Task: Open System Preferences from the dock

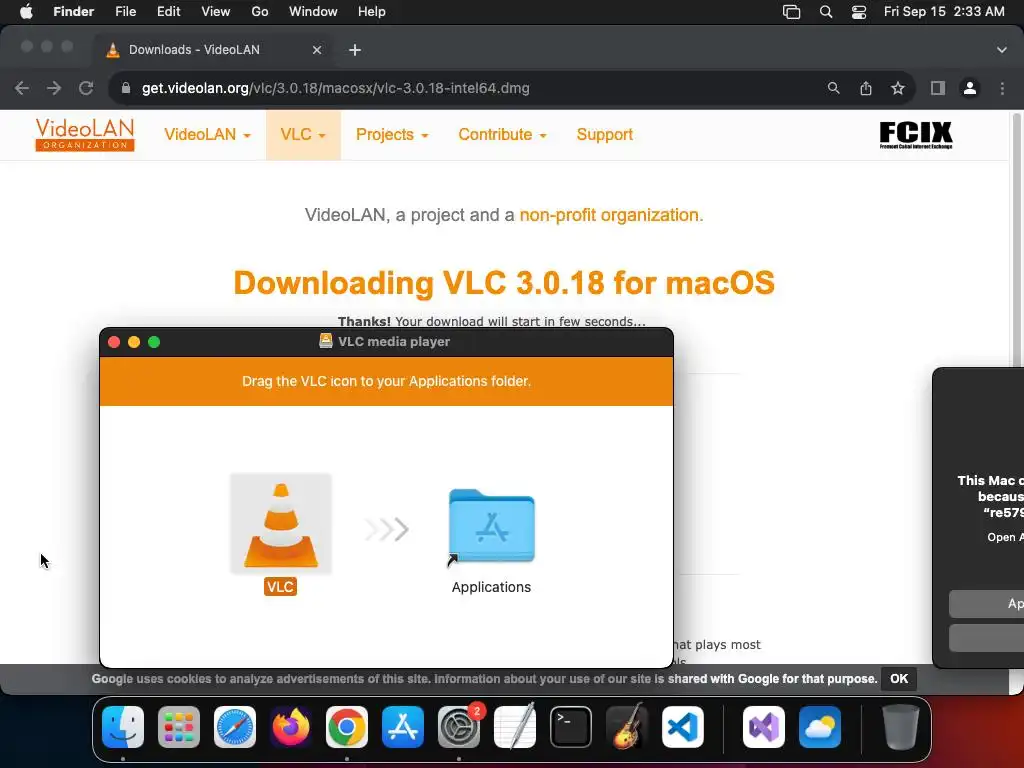Action: (x=459, y=727)
